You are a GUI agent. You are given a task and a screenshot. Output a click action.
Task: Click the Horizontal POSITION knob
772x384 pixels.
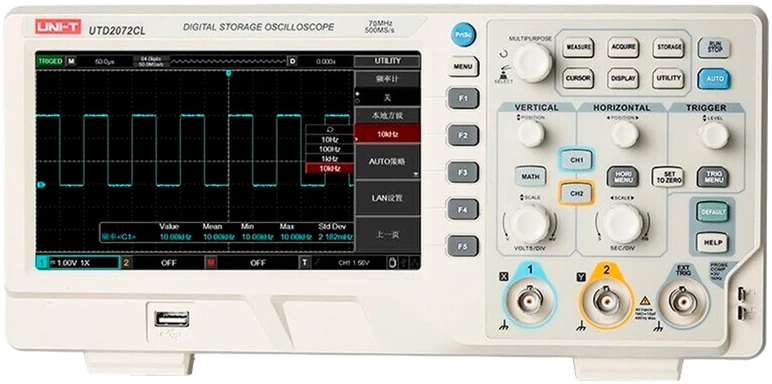624,133
